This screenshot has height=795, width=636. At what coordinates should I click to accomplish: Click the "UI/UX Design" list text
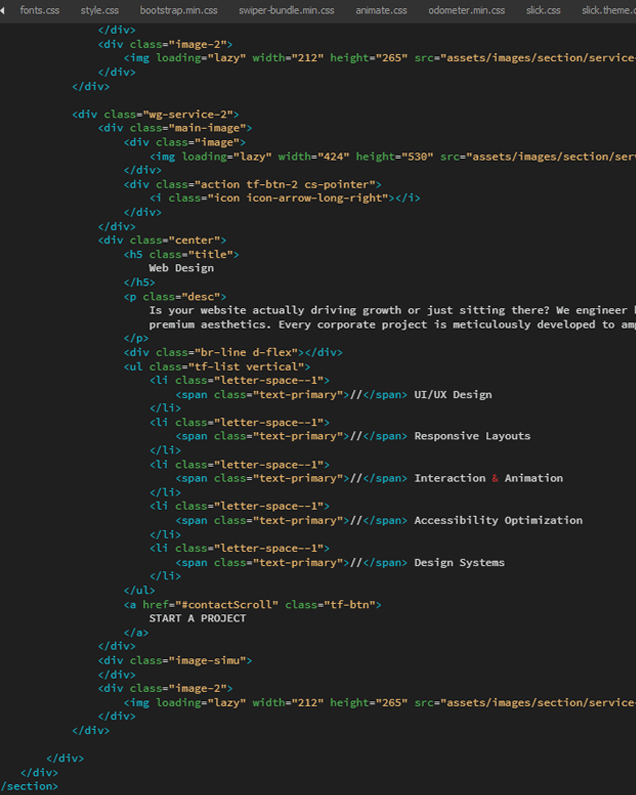tap(453, 394)
